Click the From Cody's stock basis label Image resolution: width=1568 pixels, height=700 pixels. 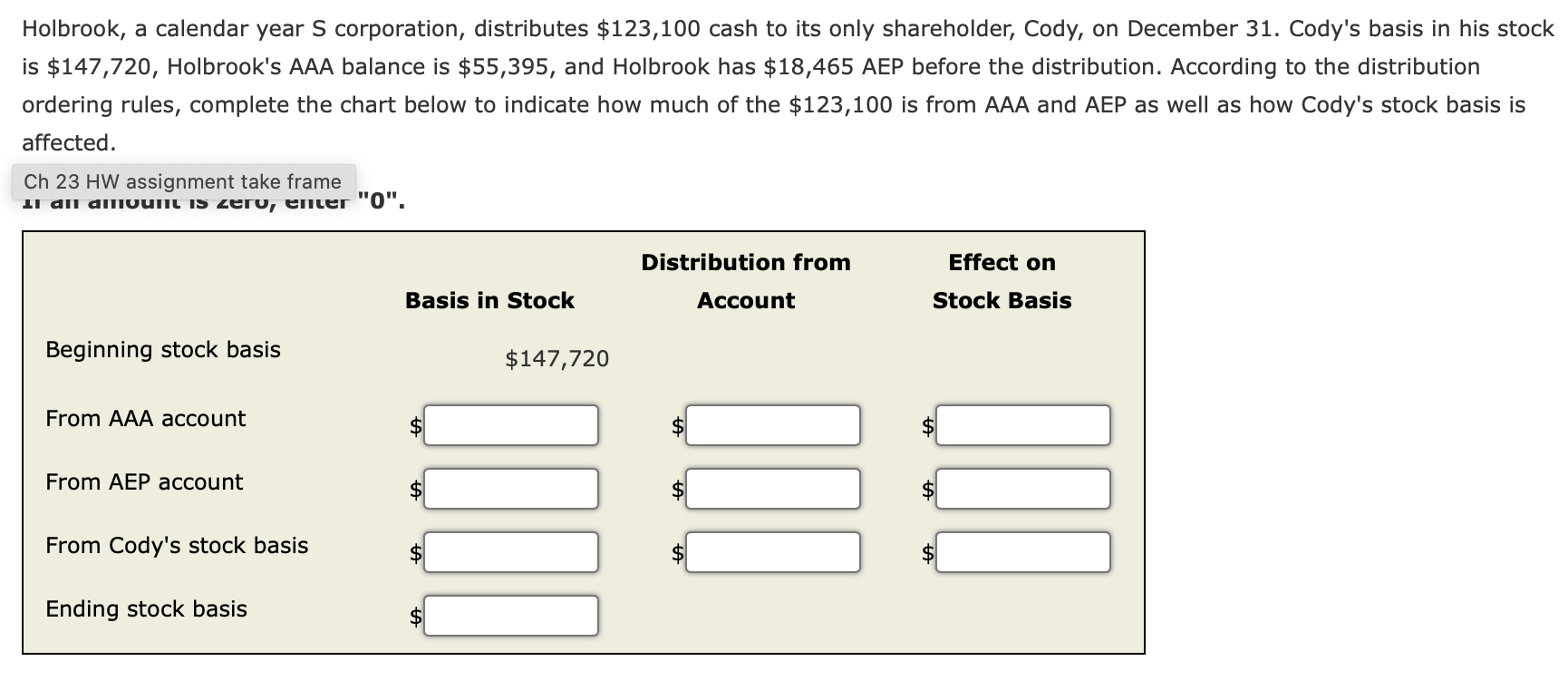tap(177, 545)
